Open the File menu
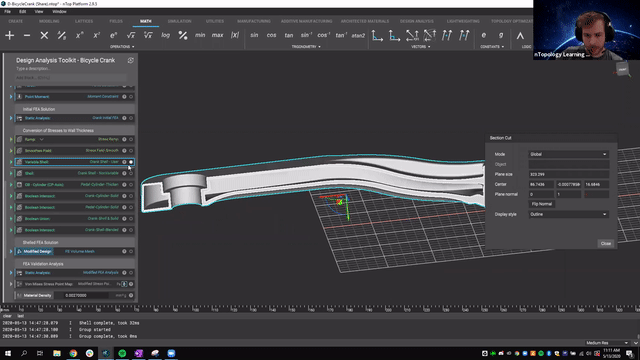Screen dimensions: 640x360 pos(7,12)
